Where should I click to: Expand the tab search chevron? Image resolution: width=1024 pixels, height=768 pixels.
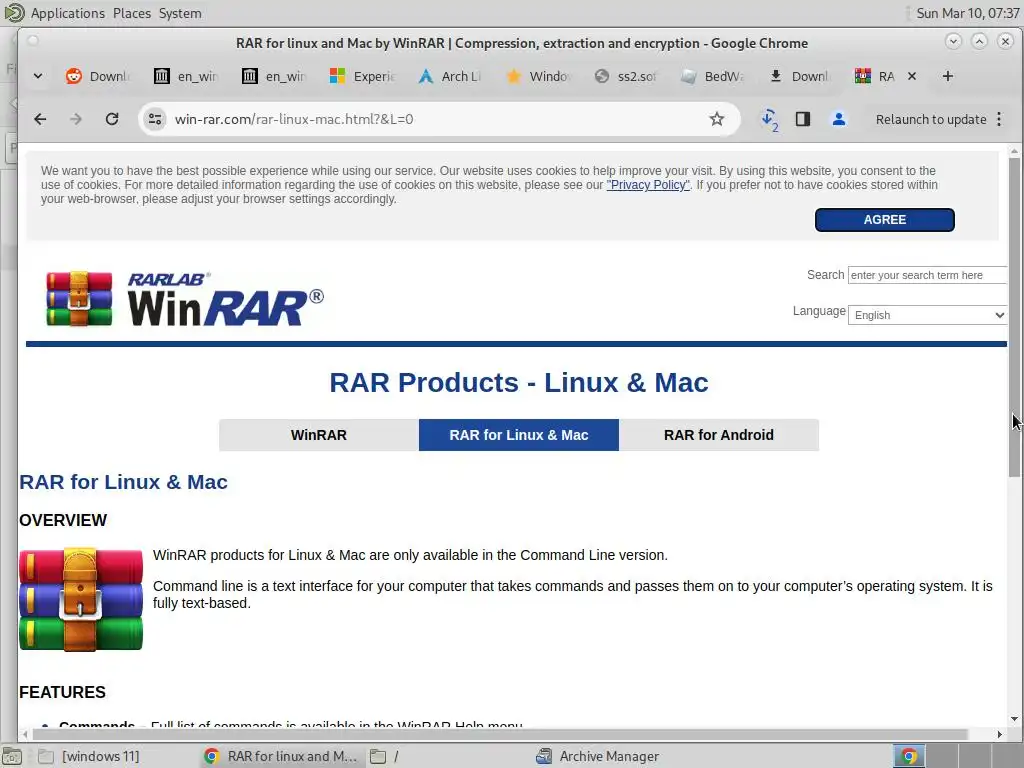(x=38, y=76)
